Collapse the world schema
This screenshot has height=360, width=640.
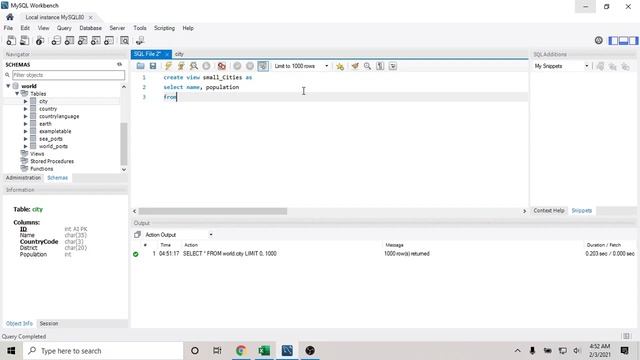point(8,86)
